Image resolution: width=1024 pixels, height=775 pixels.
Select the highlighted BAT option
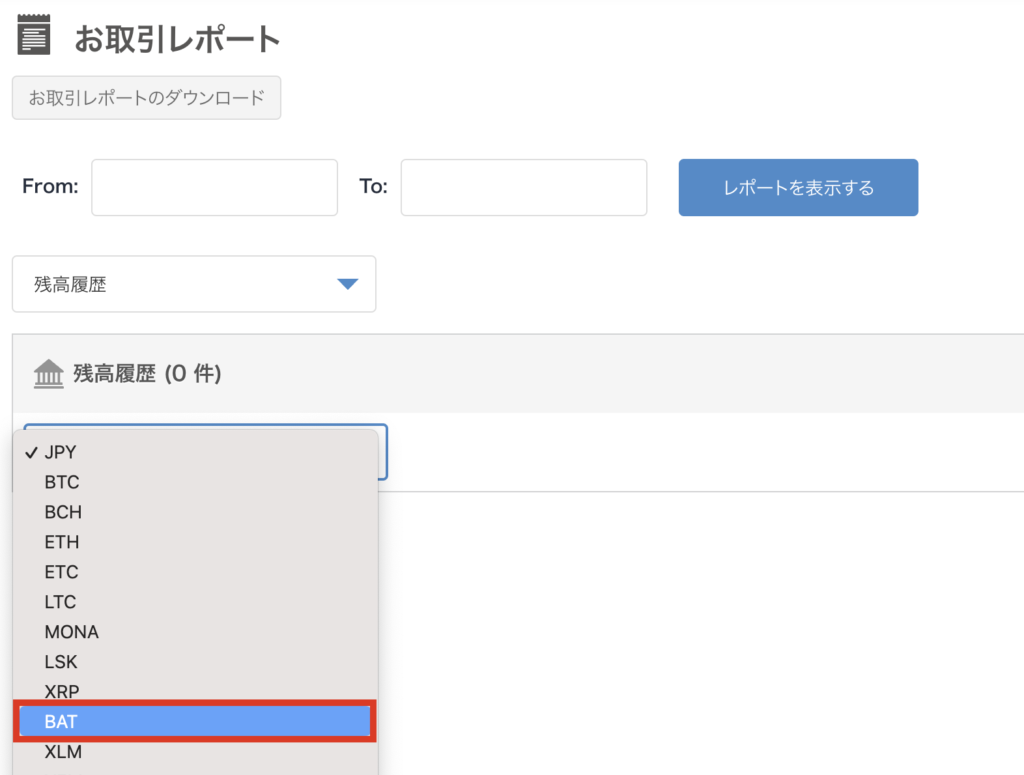point(195,721)
